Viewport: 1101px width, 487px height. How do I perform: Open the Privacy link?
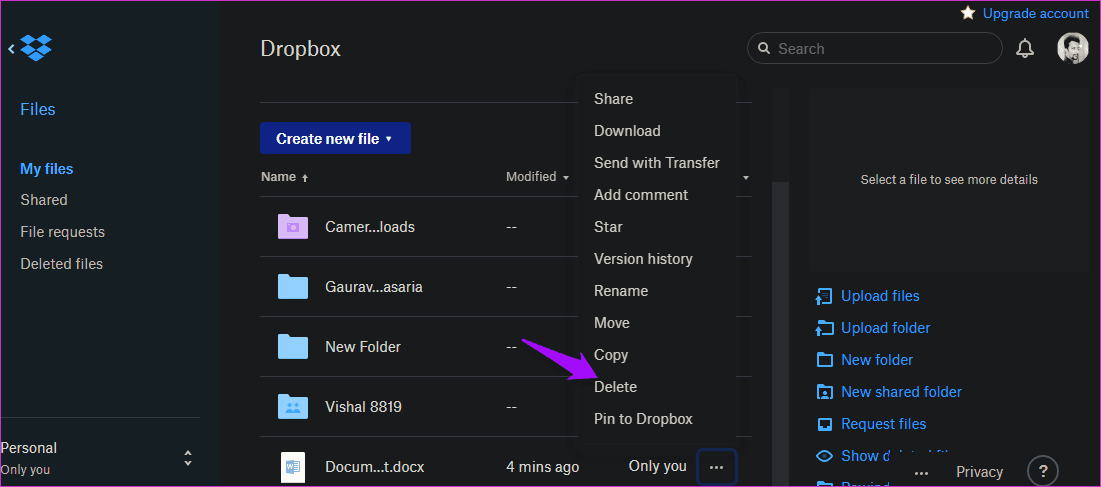(980, 472)
